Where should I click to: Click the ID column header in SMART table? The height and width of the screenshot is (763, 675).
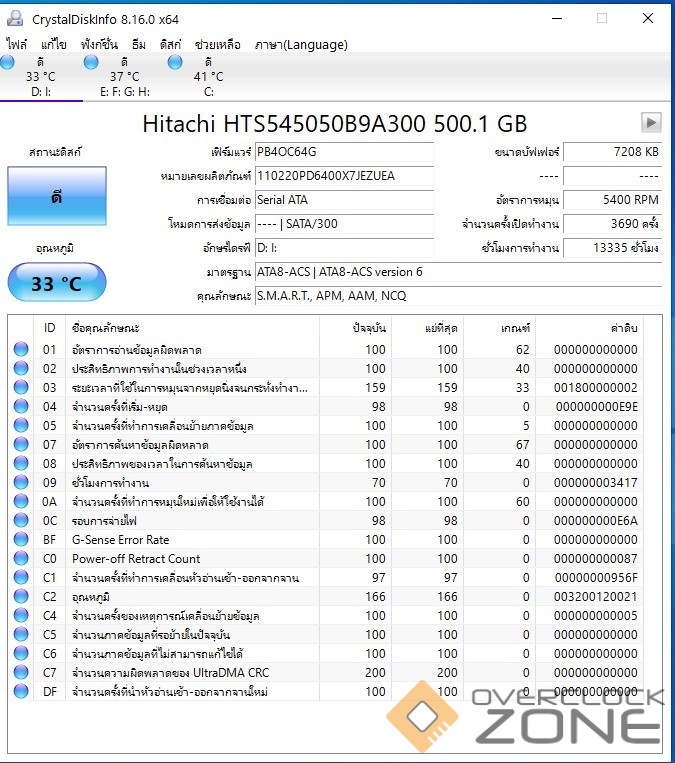(x=50, y=328)
